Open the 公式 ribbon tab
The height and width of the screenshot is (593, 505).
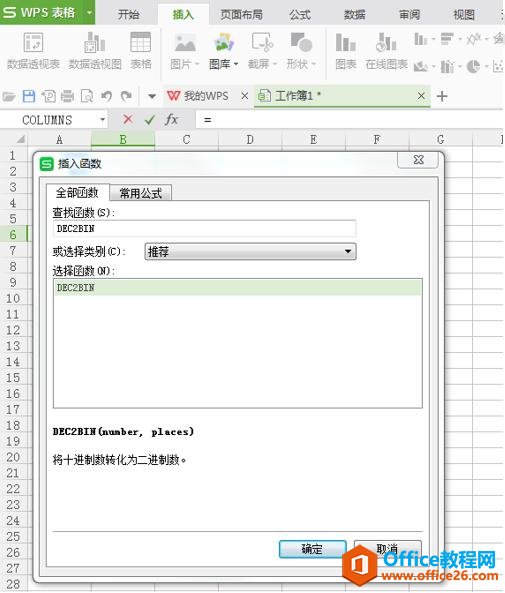[x=300, y=15]
